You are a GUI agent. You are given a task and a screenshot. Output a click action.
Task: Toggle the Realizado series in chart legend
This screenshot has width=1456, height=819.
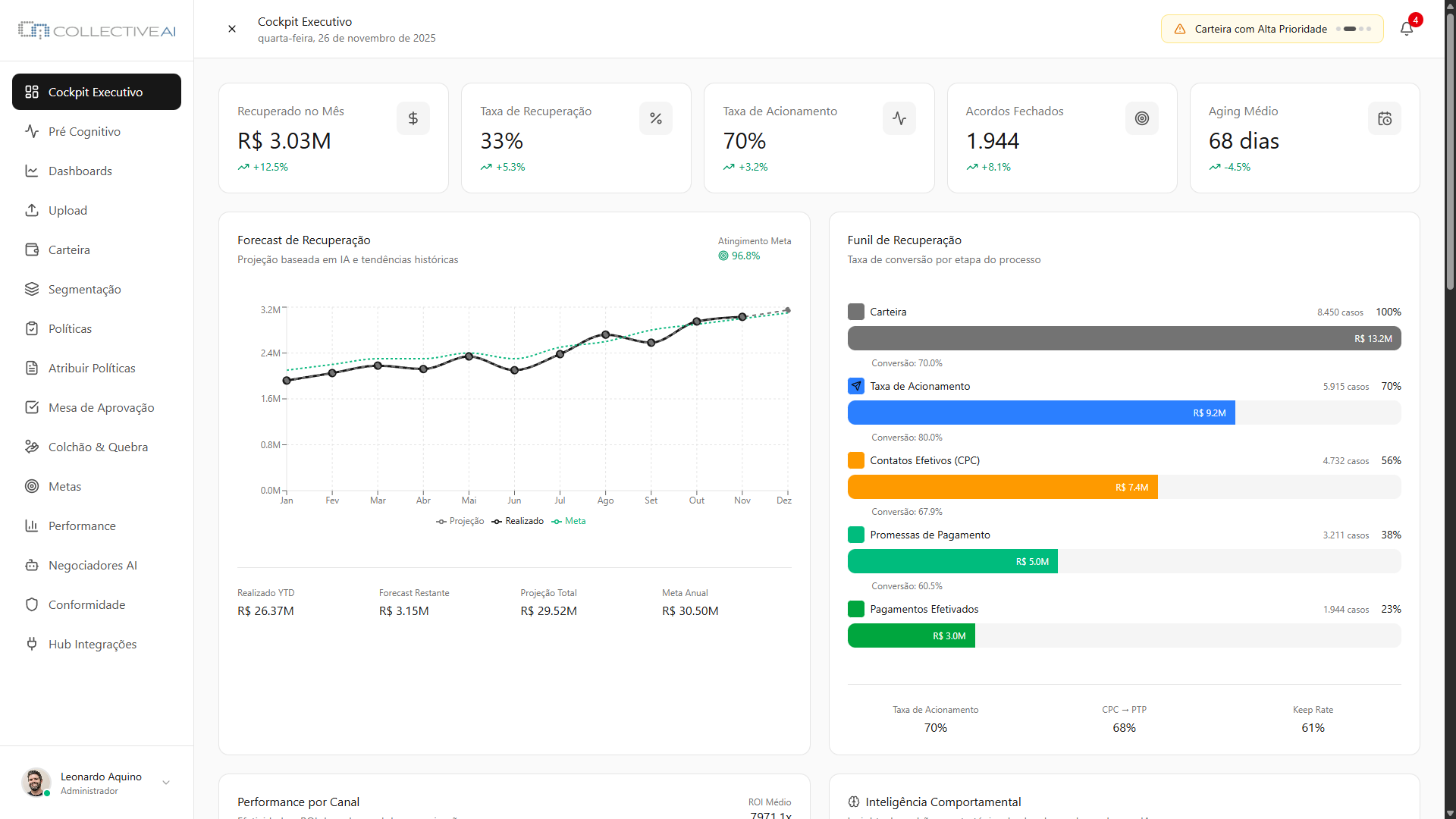point(518,521)
